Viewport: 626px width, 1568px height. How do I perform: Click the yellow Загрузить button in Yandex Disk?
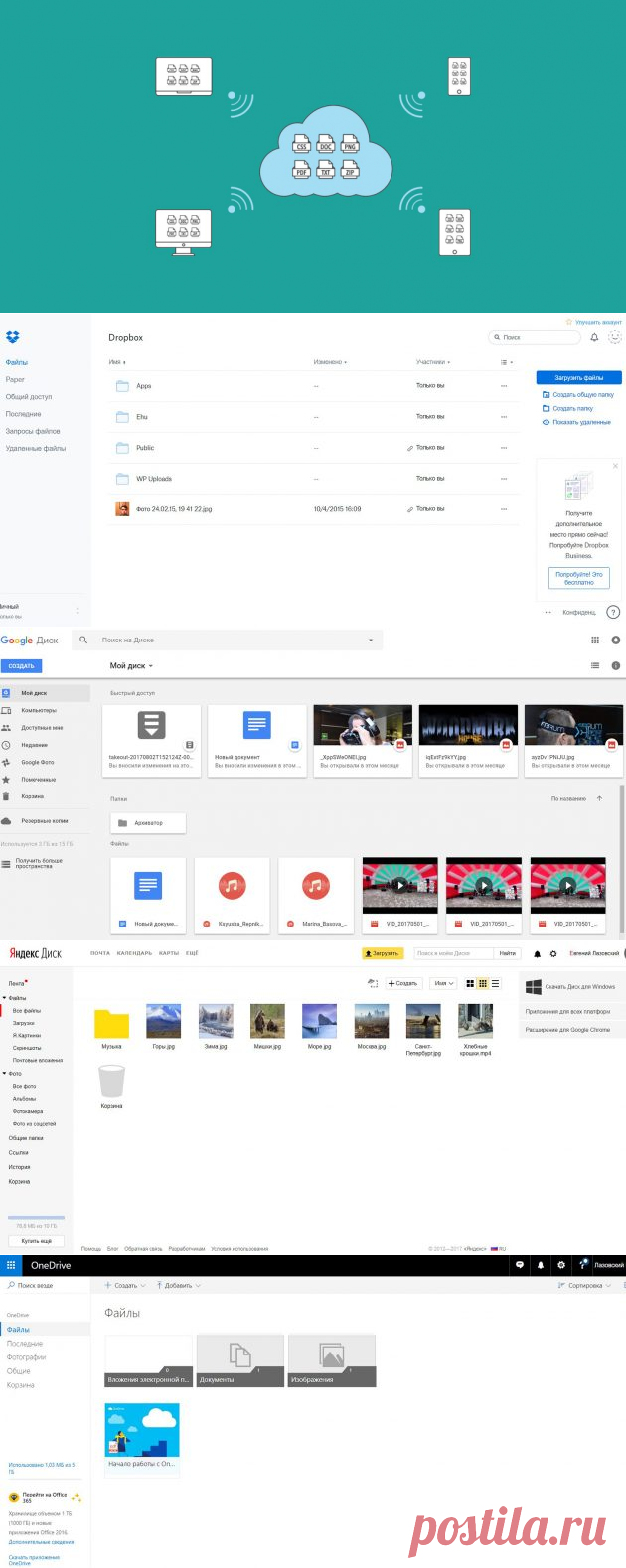pos(382,953)
